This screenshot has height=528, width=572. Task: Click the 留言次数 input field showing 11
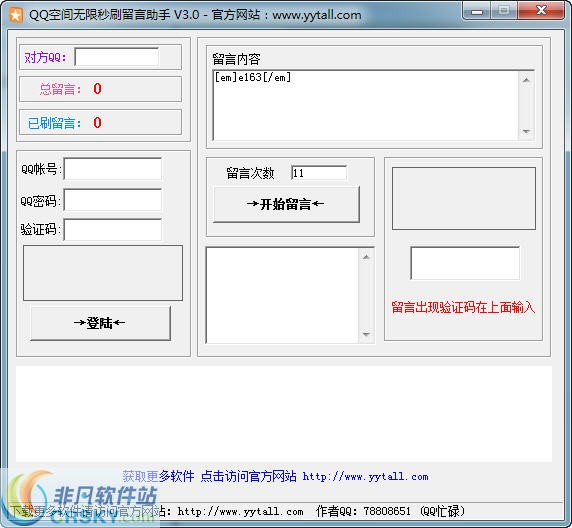[x=319, y=173]
